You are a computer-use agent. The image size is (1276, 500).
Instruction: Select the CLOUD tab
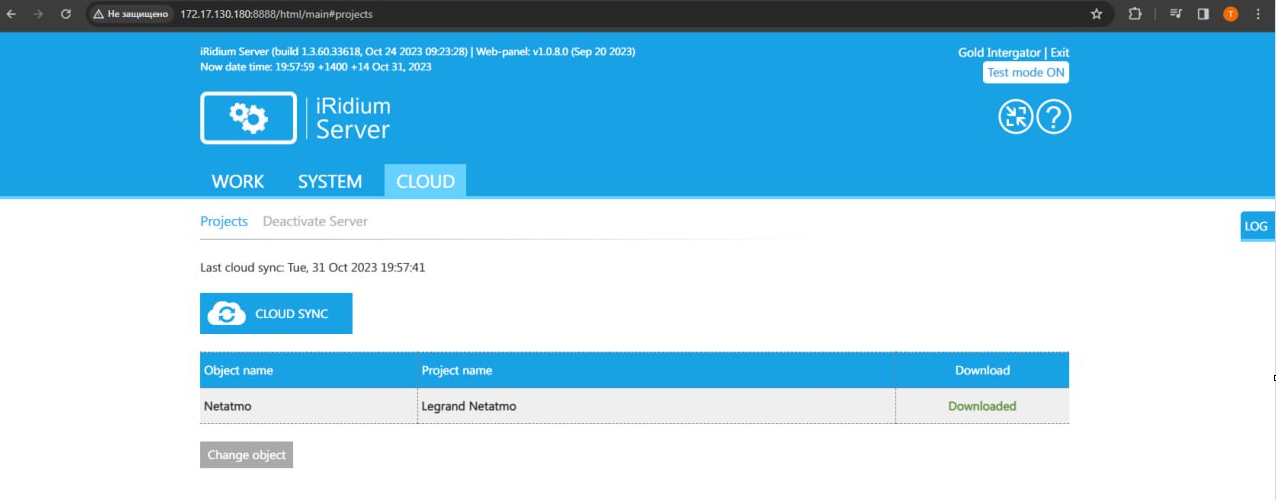tap(425, 181)
